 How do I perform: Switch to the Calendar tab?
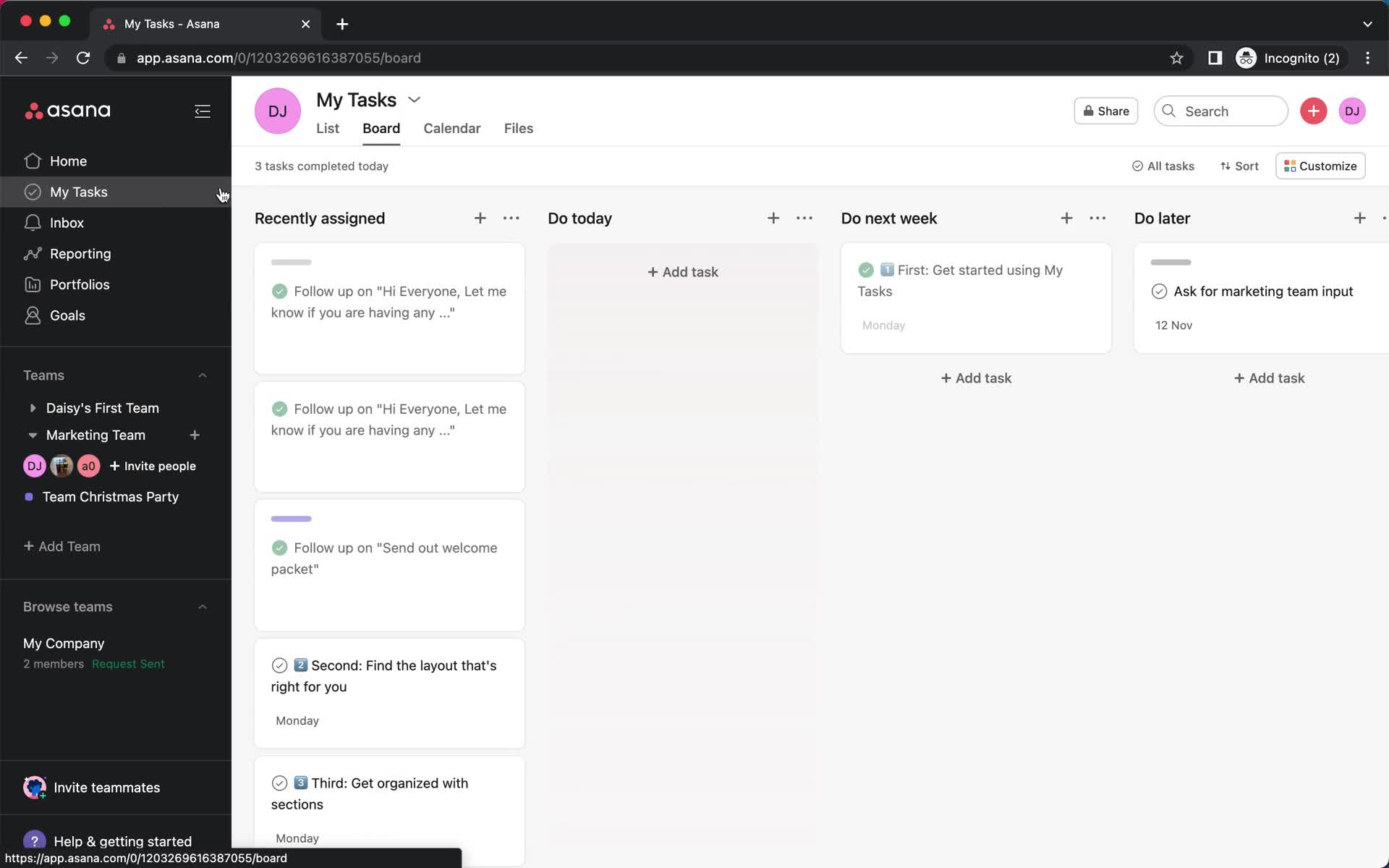[x=452, y=128]
